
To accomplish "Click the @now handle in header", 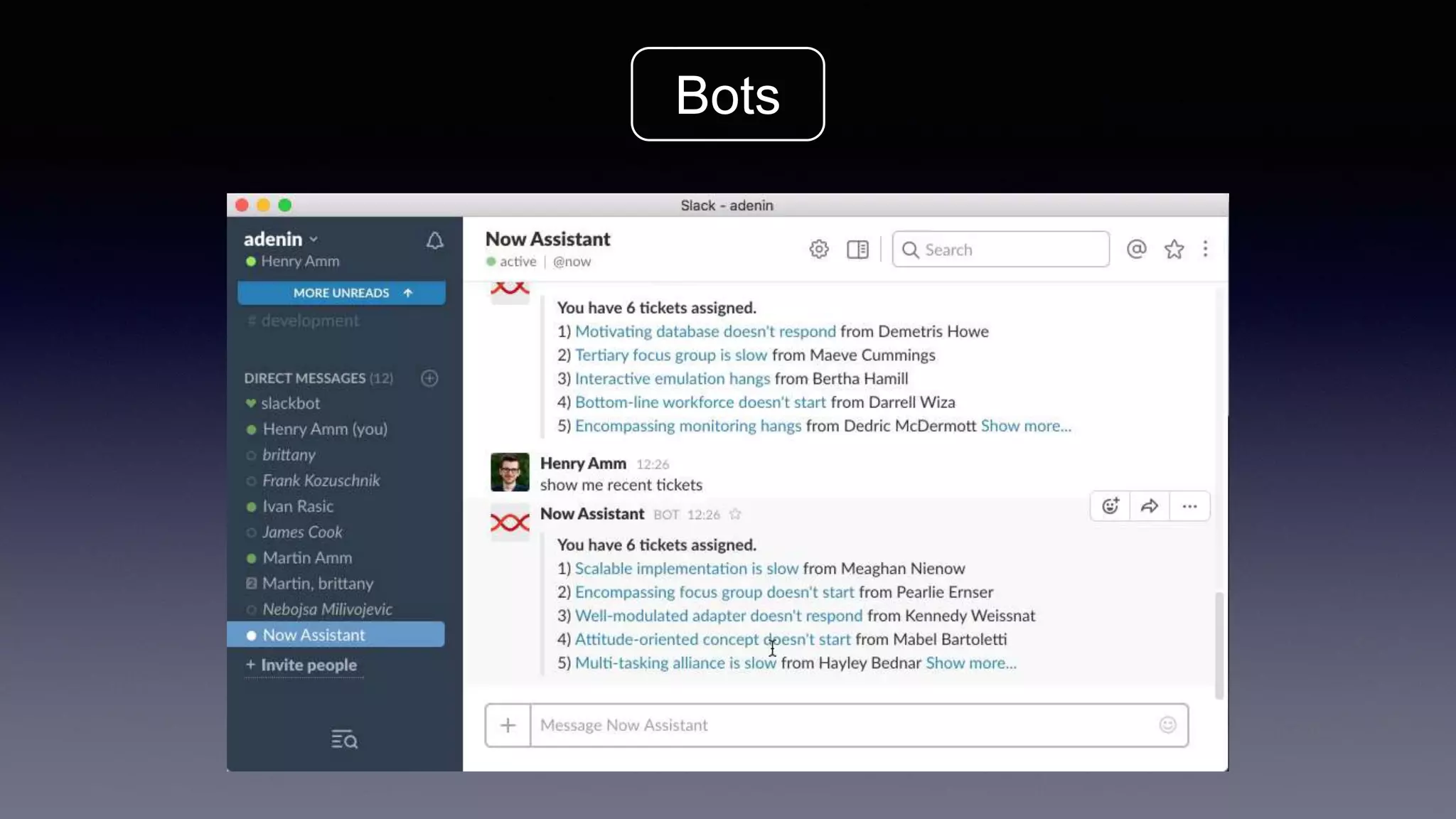I will point(572,262).
